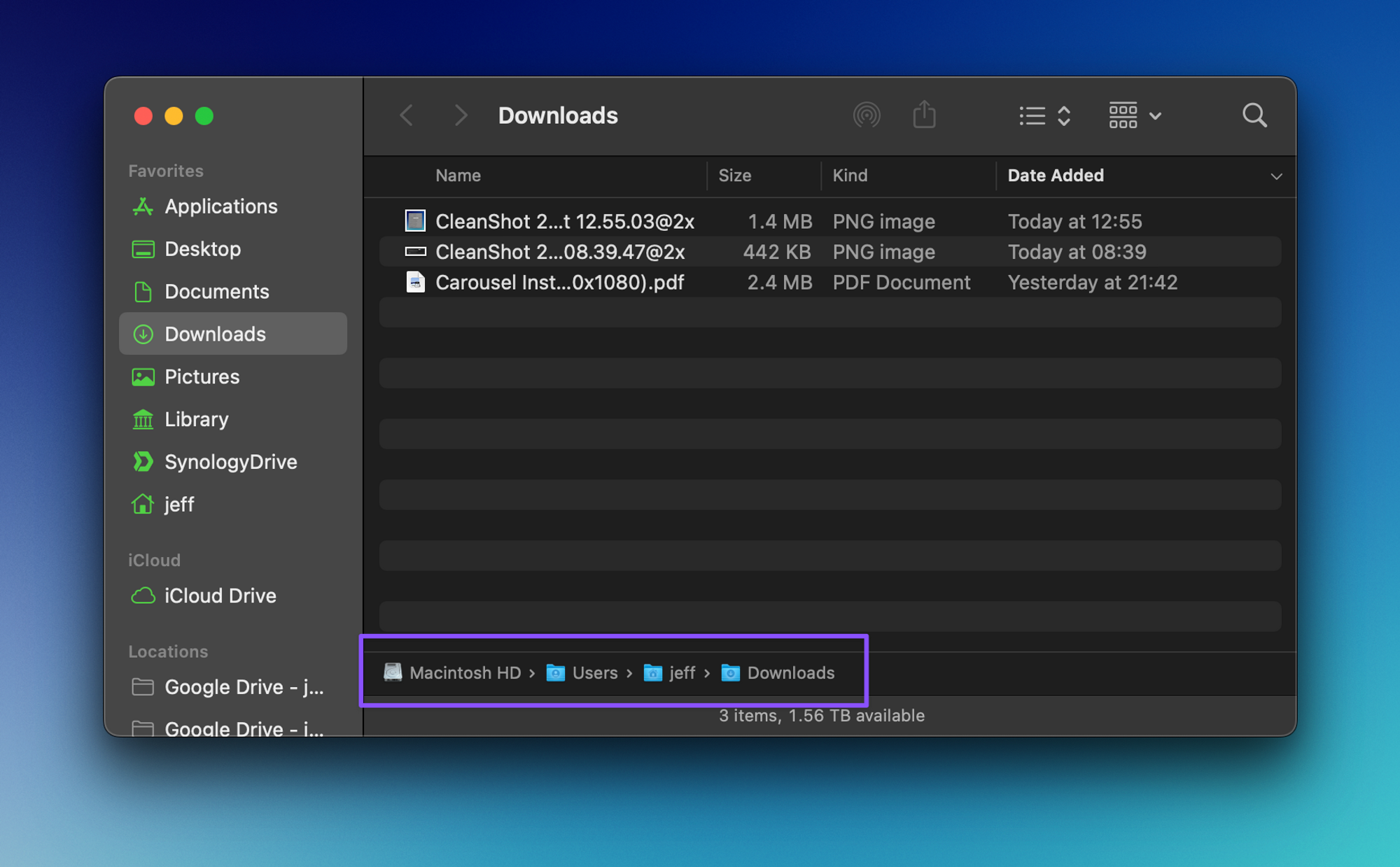The height and width of the screenshot is (867, 1400).
Task: Sort files by Name column
Action: pyautogui.click(x=458, y=176)
